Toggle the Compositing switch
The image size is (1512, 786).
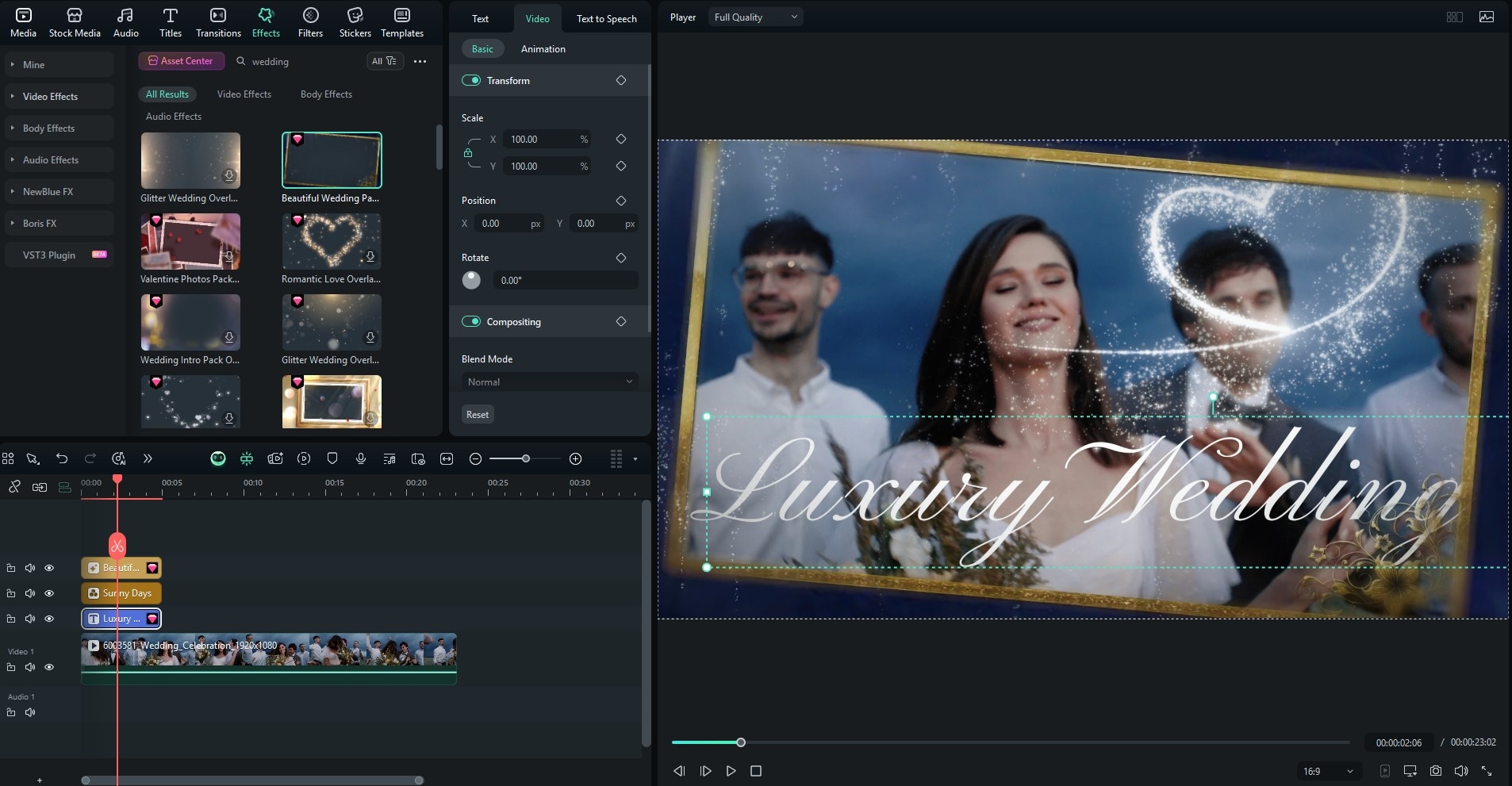click(x=471, y=321)
